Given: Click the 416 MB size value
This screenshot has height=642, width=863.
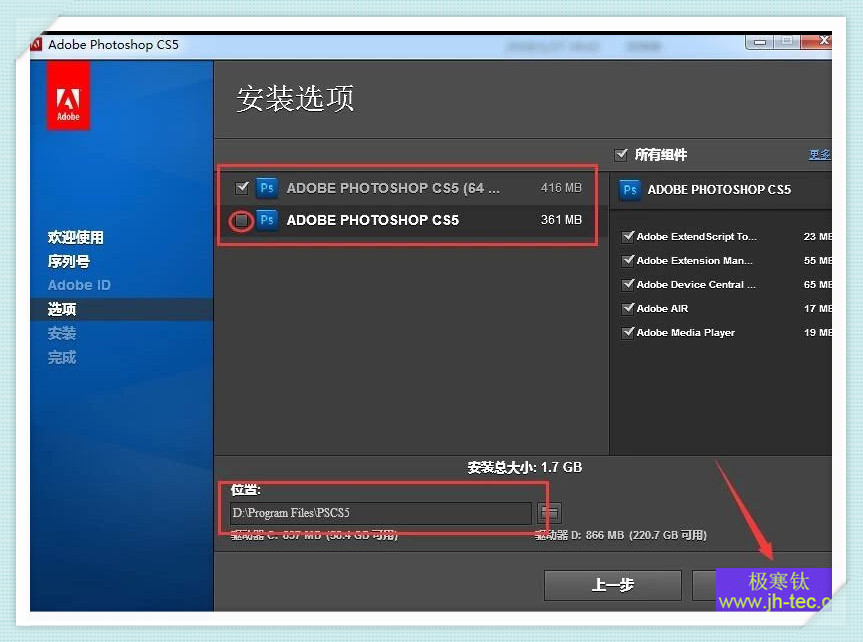Looking at the screenshot, I should pyautogui.click(x=561, y=188).
